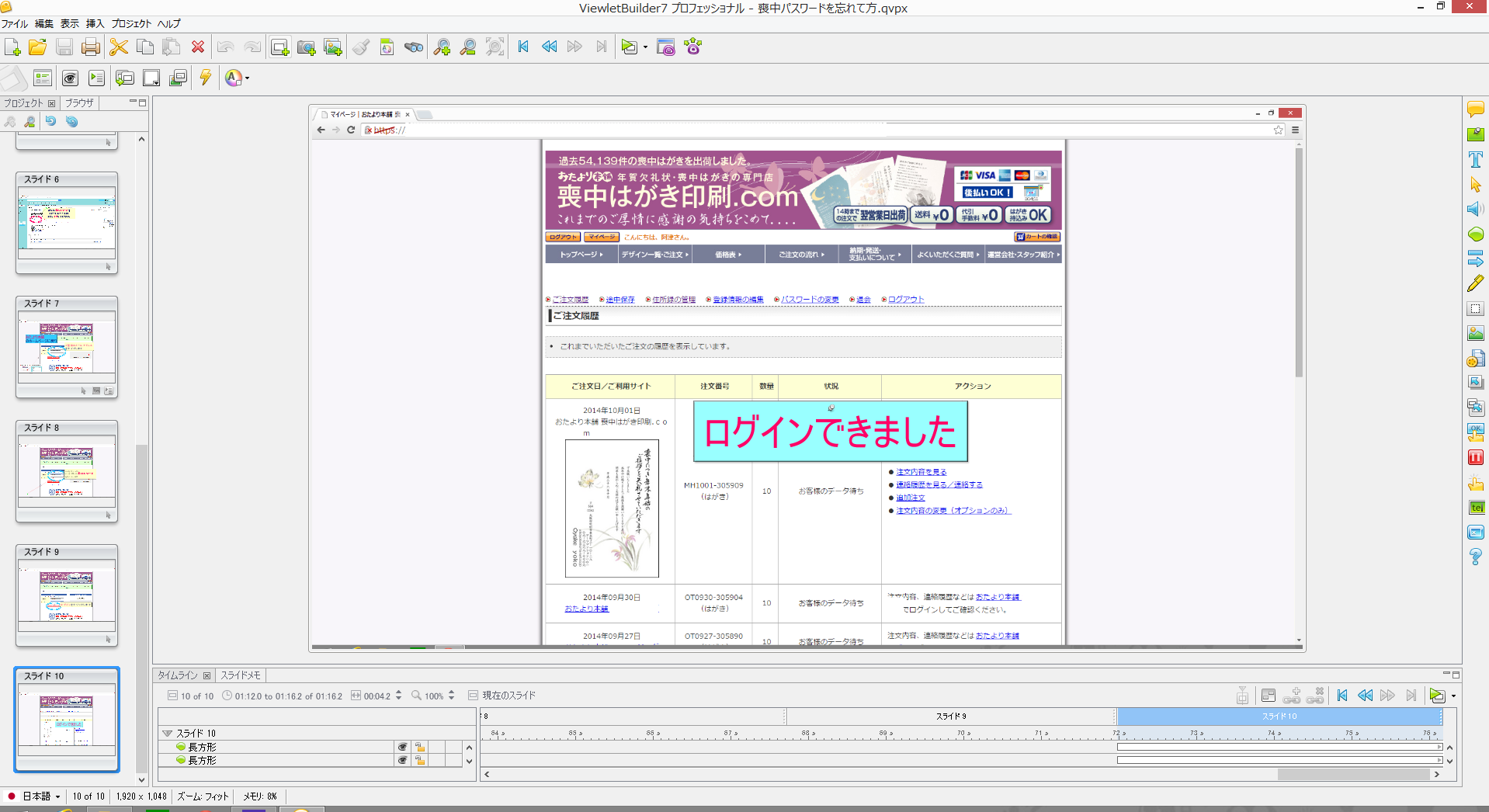The height and width of the screenshot is (812, 1489).
Task: Open the publish settings icon with the purple spiral
Action: (x=665, y=47)
